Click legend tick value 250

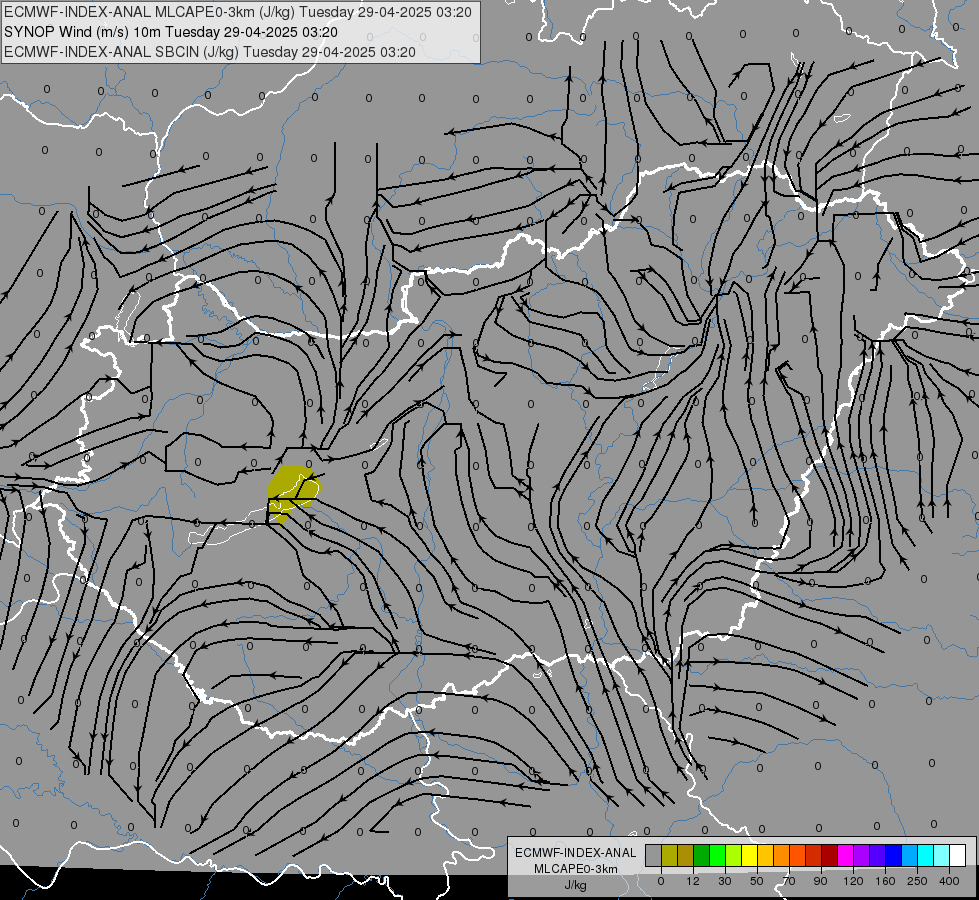pos(917,881)
